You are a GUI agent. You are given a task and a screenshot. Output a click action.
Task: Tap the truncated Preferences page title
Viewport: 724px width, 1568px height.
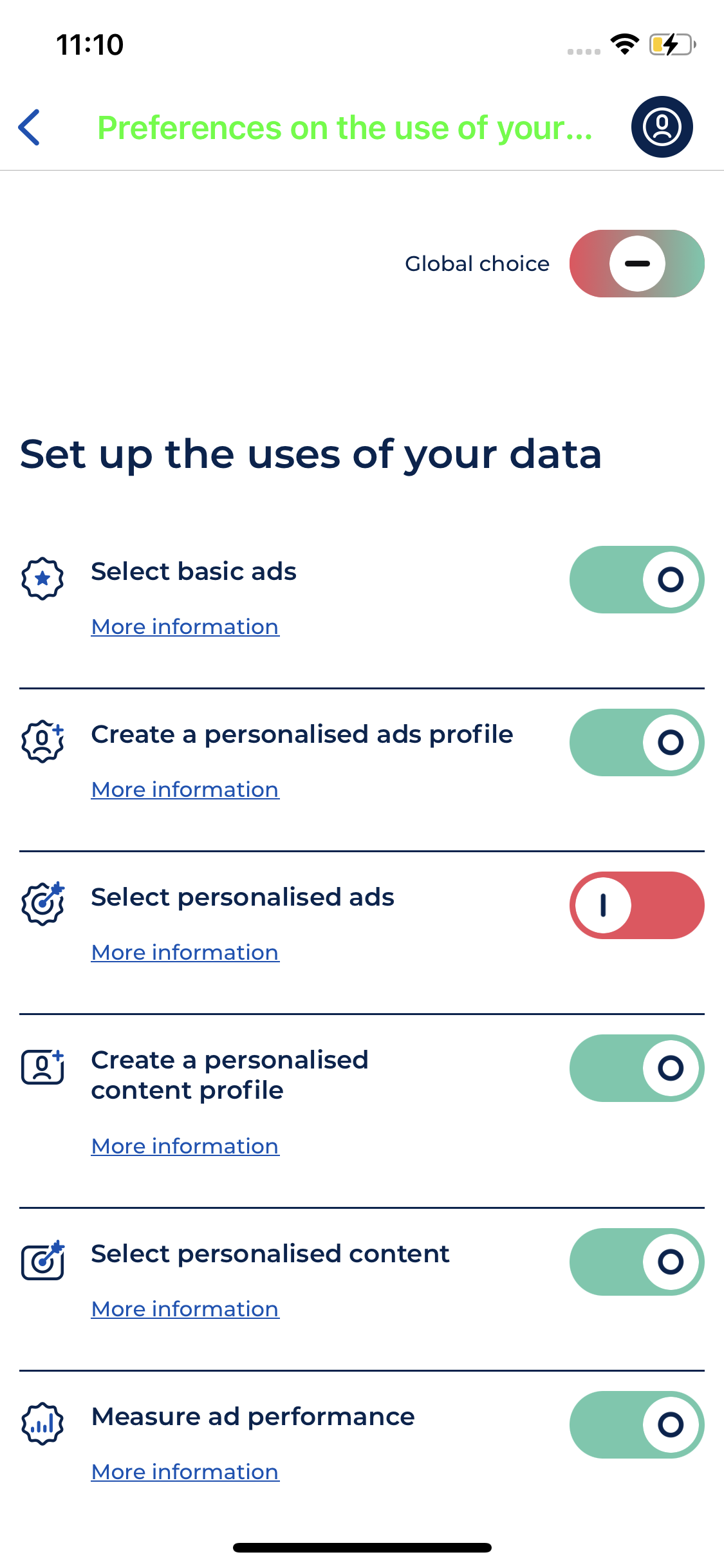(x=344, y=127)
